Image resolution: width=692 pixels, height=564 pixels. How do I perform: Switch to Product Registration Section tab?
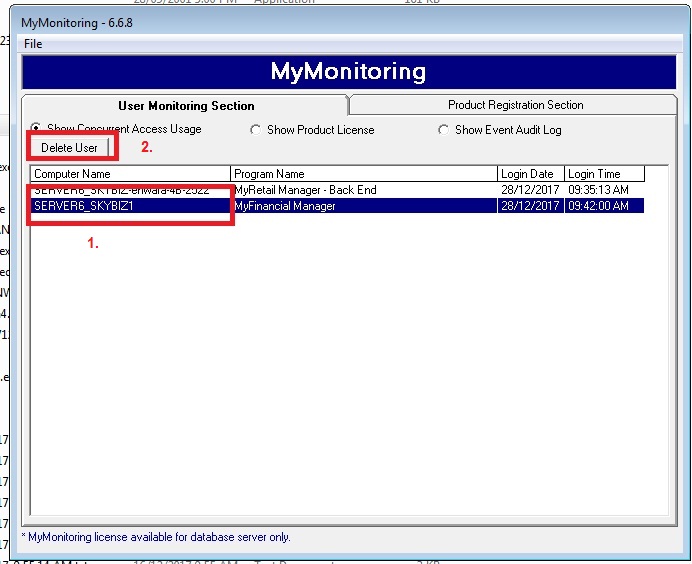[x=515, y=105]
